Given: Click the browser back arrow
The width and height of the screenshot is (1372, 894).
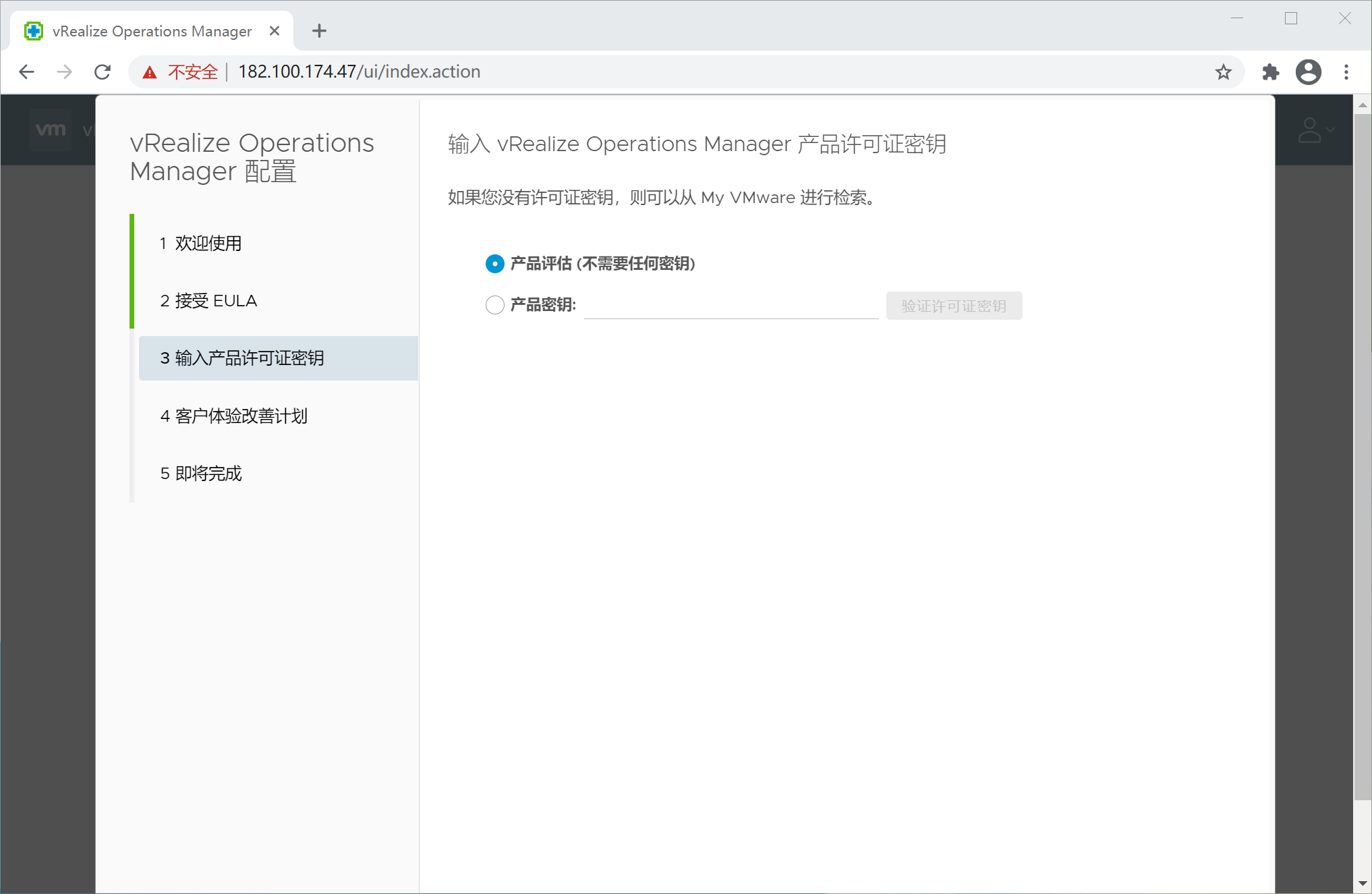Looking at the screenshot, I should pyautogui.click(x=26, y=72).
